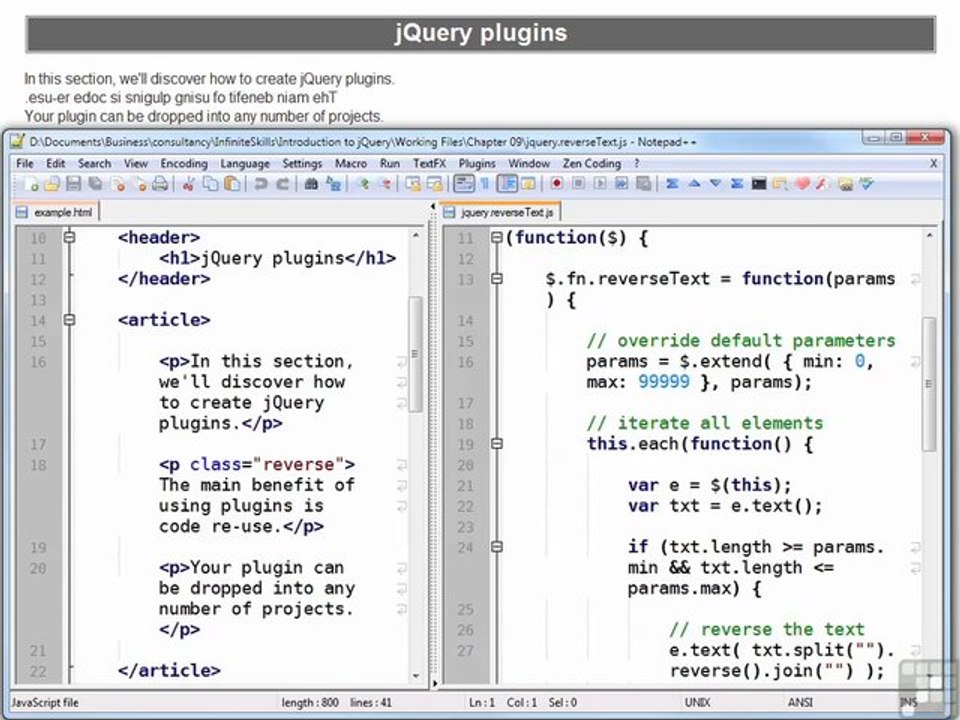Click the left pane vertical scrollbar thumb
The image size is (960, 720).
pos(416,354)
